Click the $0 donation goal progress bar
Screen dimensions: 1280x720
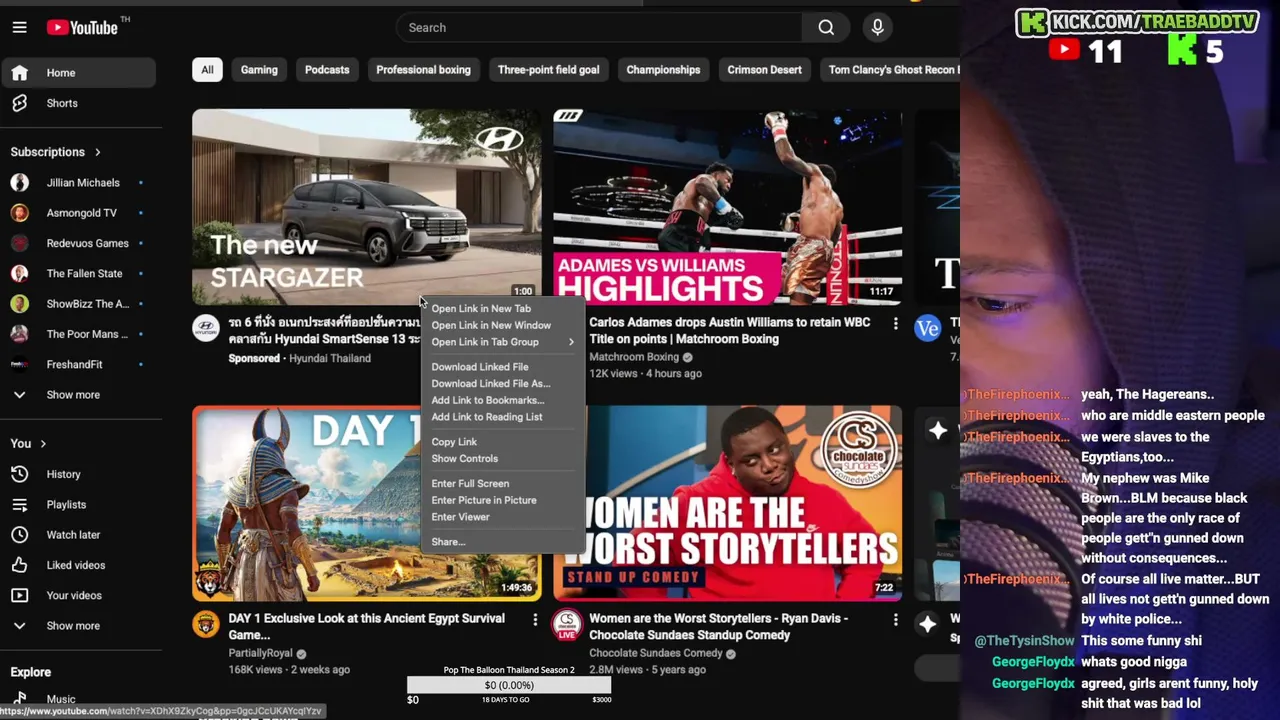[x=509, y=685]
